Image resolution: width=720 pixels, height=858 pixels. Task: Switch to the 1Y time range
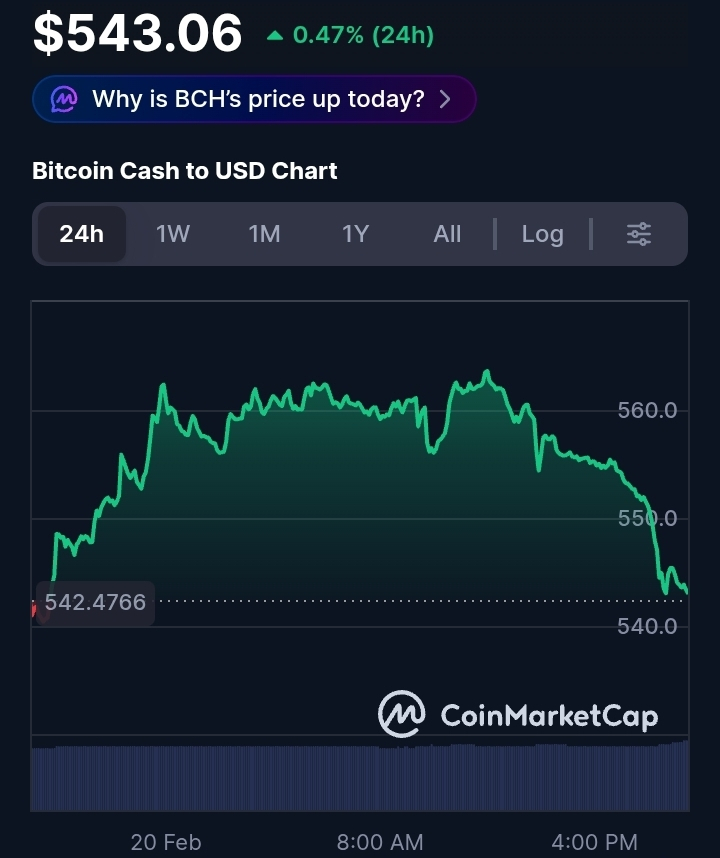(355, 234)
